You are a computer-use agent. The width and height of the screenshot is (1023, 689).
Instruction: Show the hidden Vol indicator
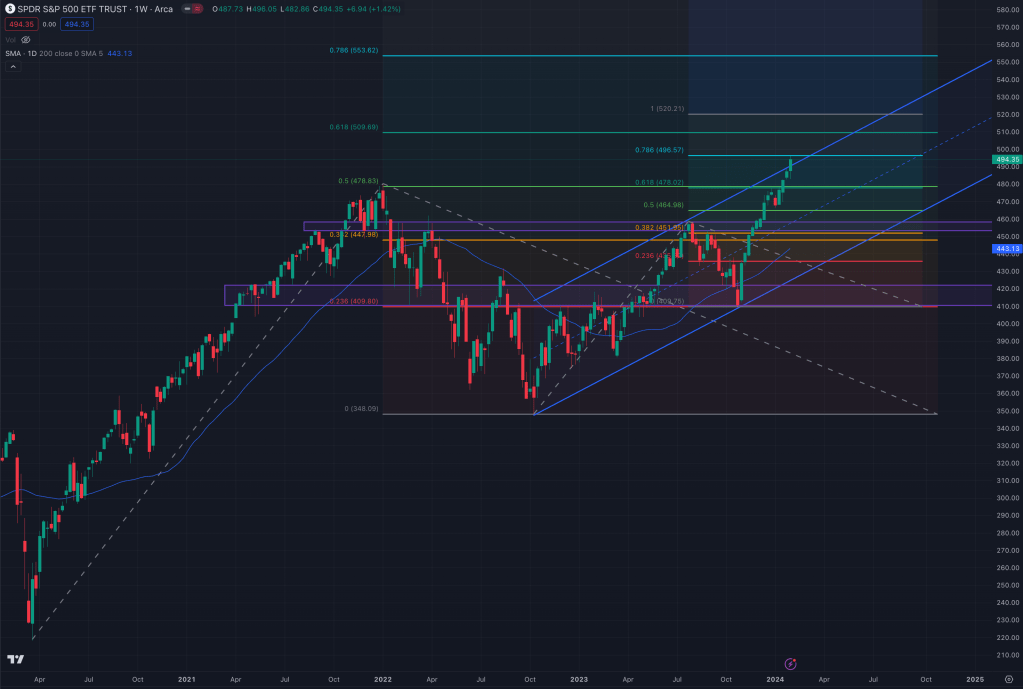click(x=26, y=40)
